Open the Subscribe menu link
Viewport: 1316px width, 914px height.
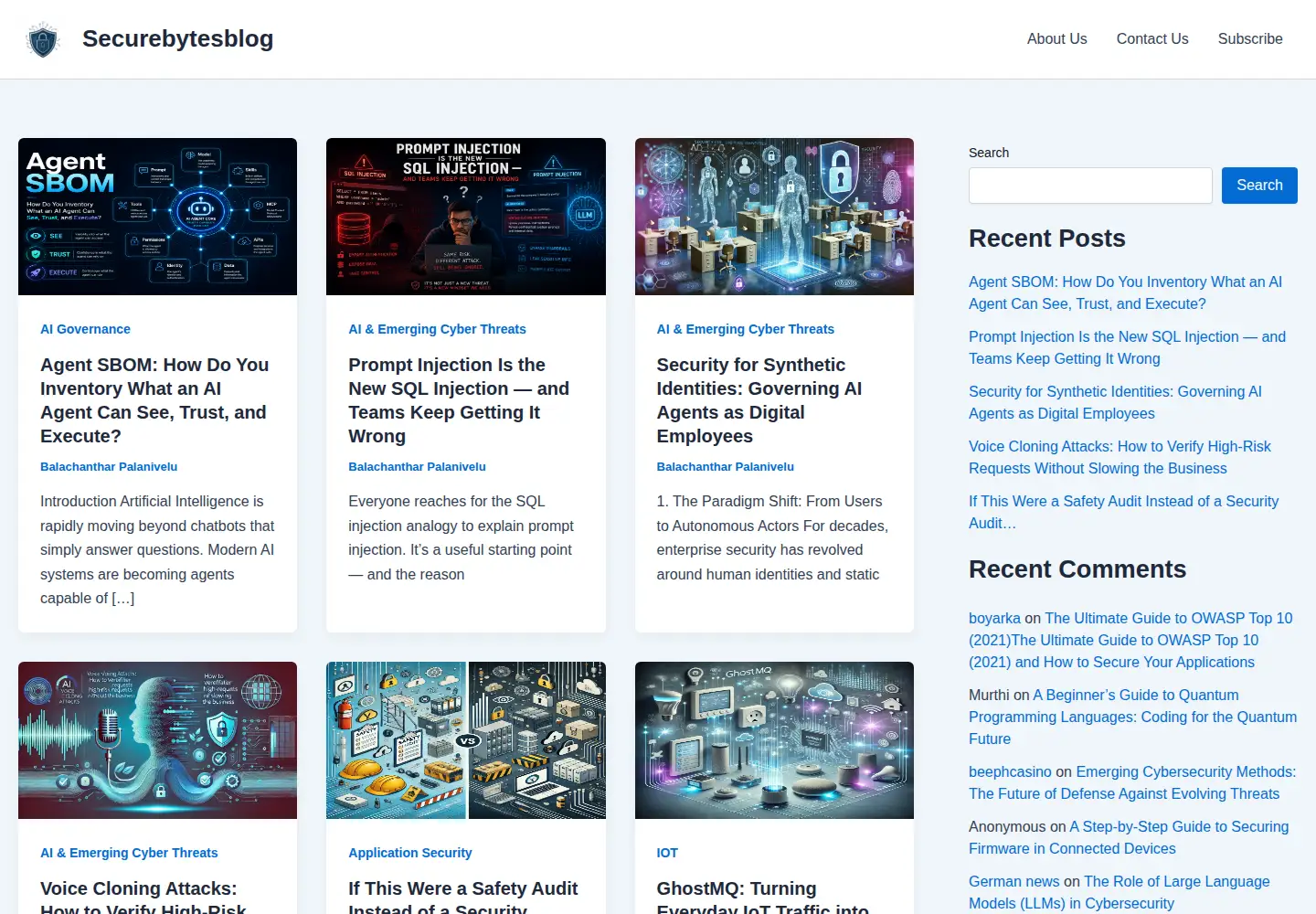coord(1250,38)
